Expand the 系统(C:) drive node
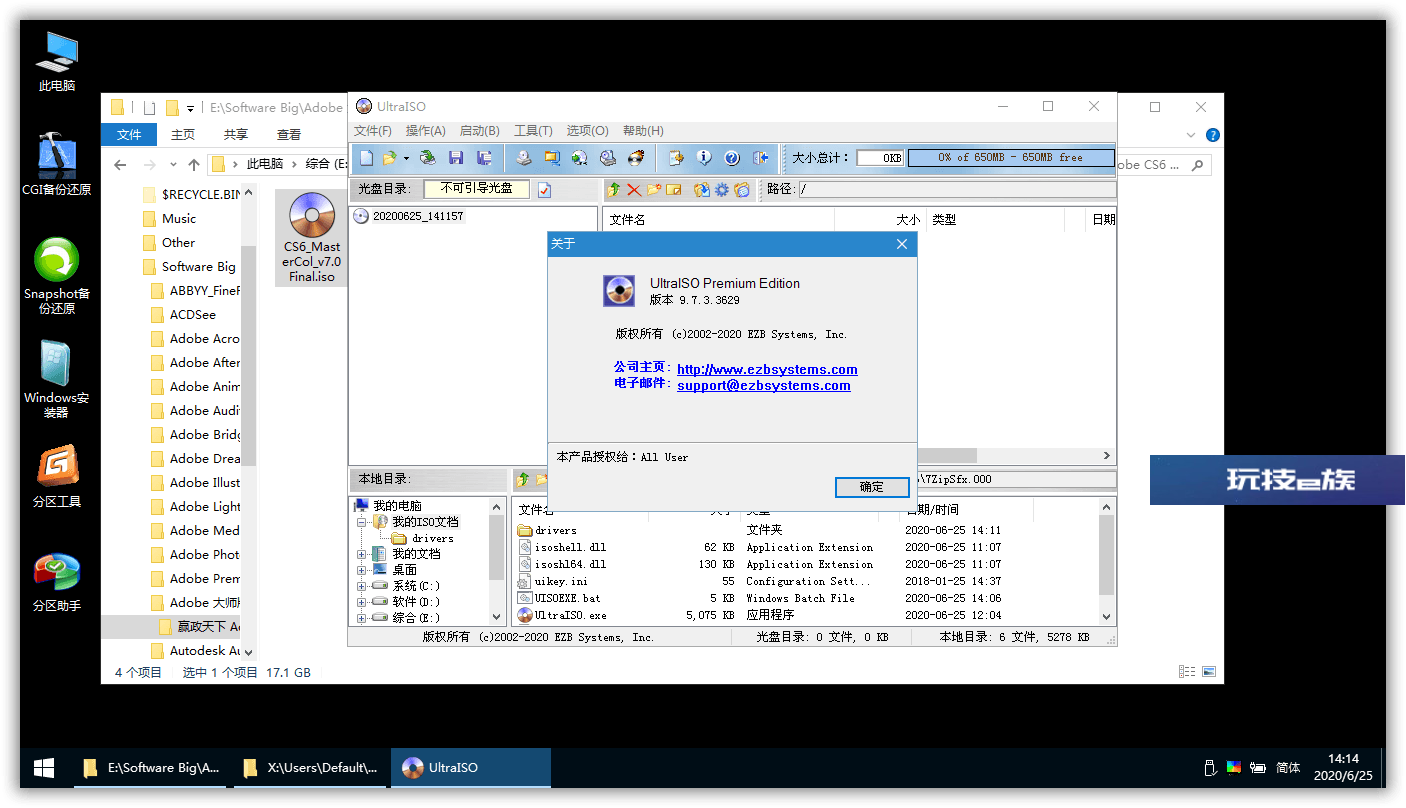1406x808 pixels. (362, 586)
